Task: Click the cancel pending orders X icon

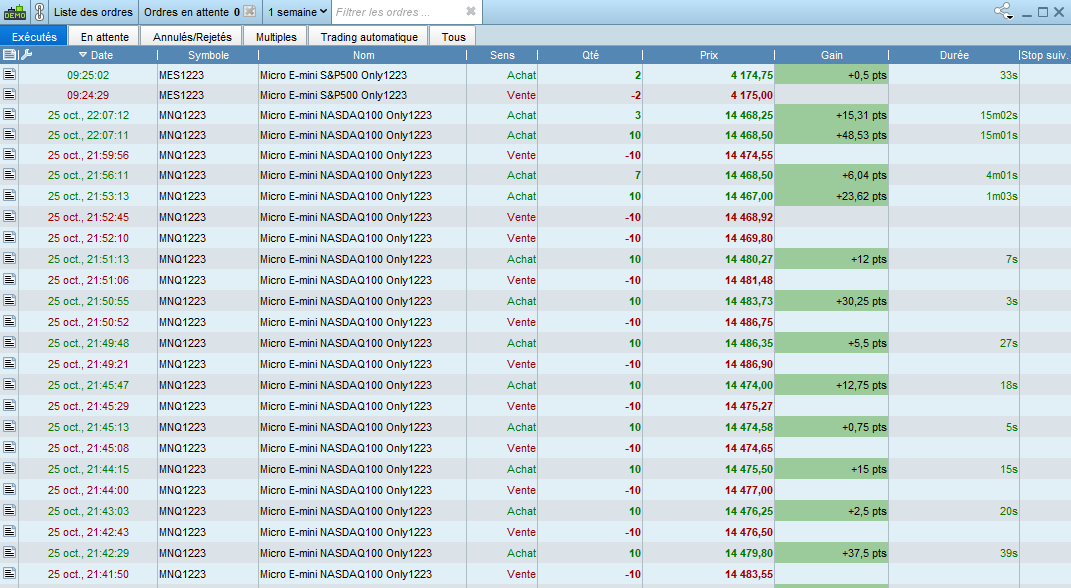Action: pos(250,12)
